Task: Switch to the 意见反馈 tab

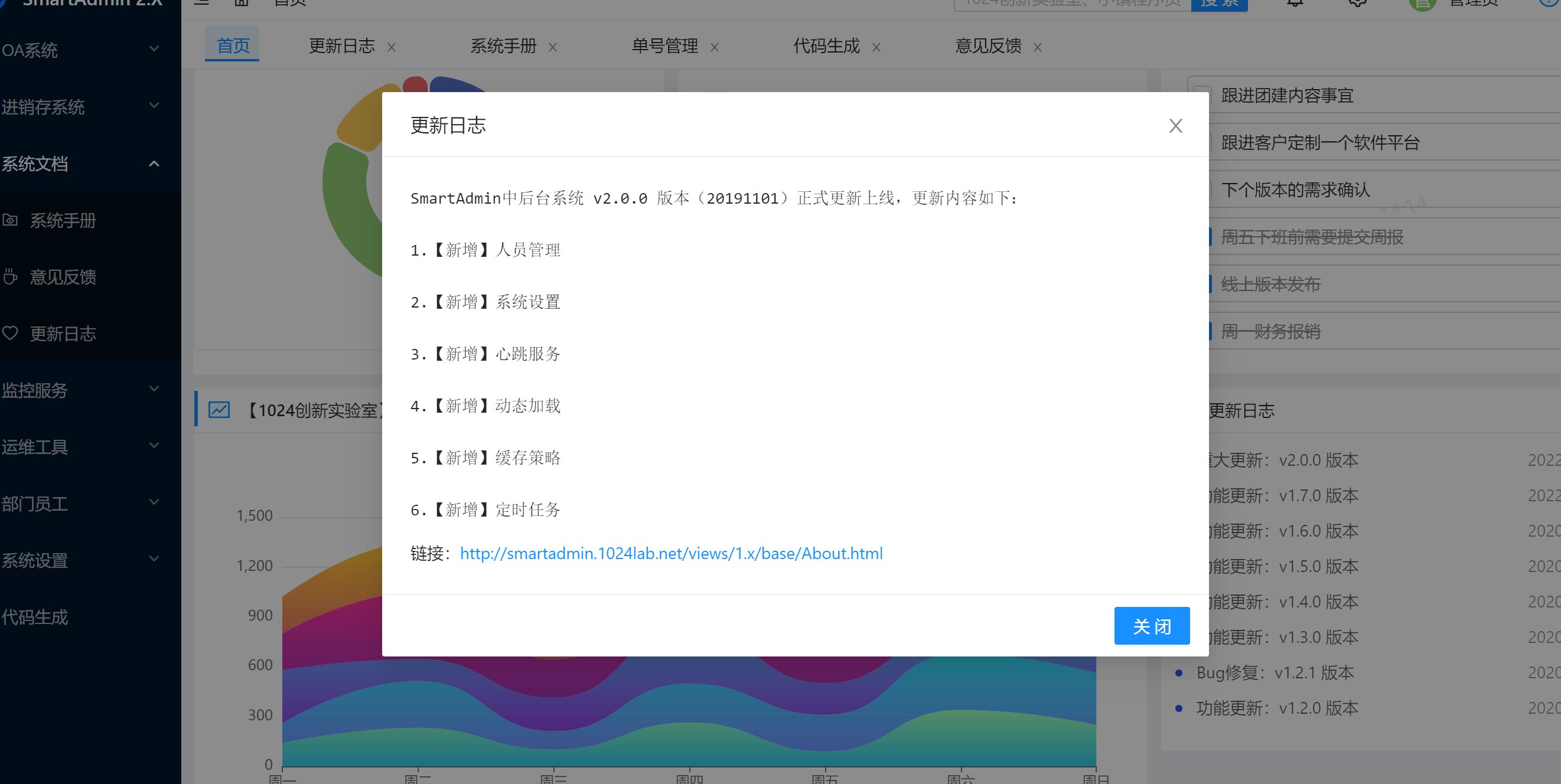Action: (x=988, y=45)
